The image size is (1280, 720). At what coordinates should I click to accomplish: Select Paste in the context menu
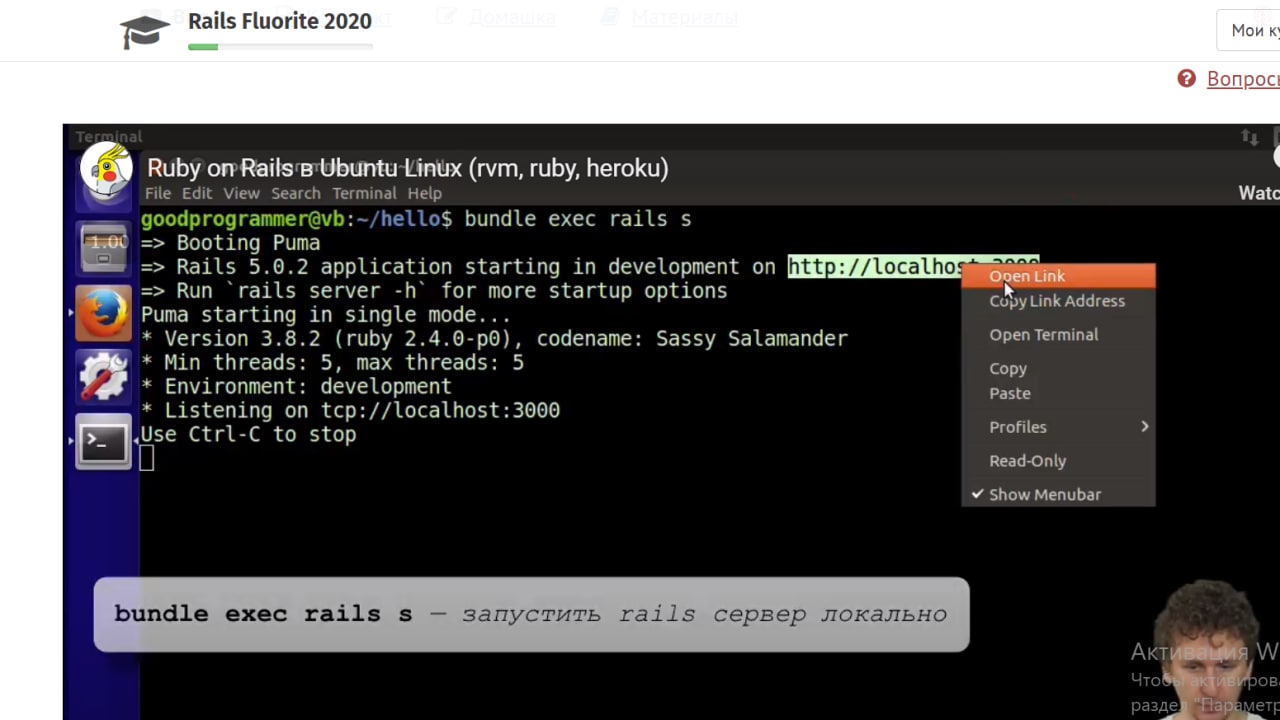1058,394
